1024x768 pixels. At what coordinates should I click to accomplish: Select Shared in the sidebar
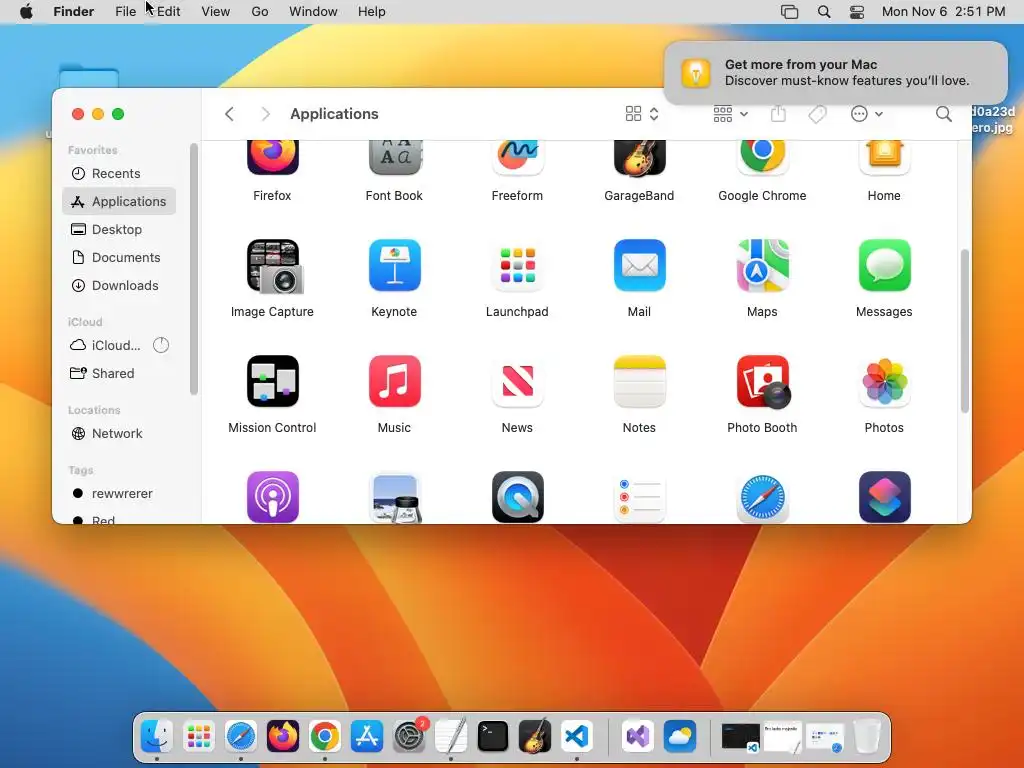click(x=119, y=374)
